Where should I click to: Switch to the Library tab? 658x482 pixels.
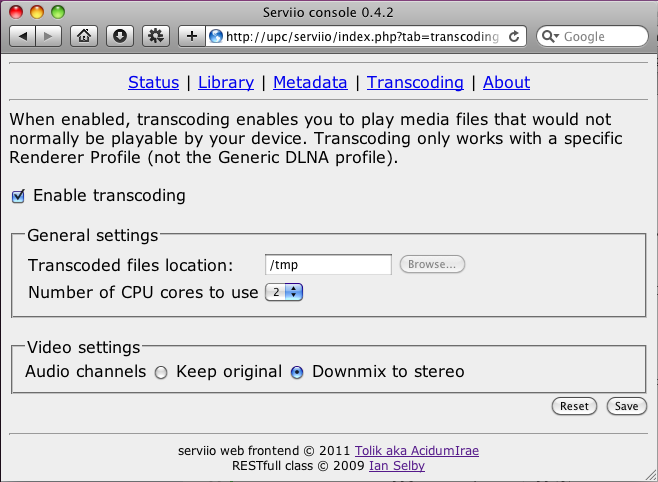tap(226, 83)
